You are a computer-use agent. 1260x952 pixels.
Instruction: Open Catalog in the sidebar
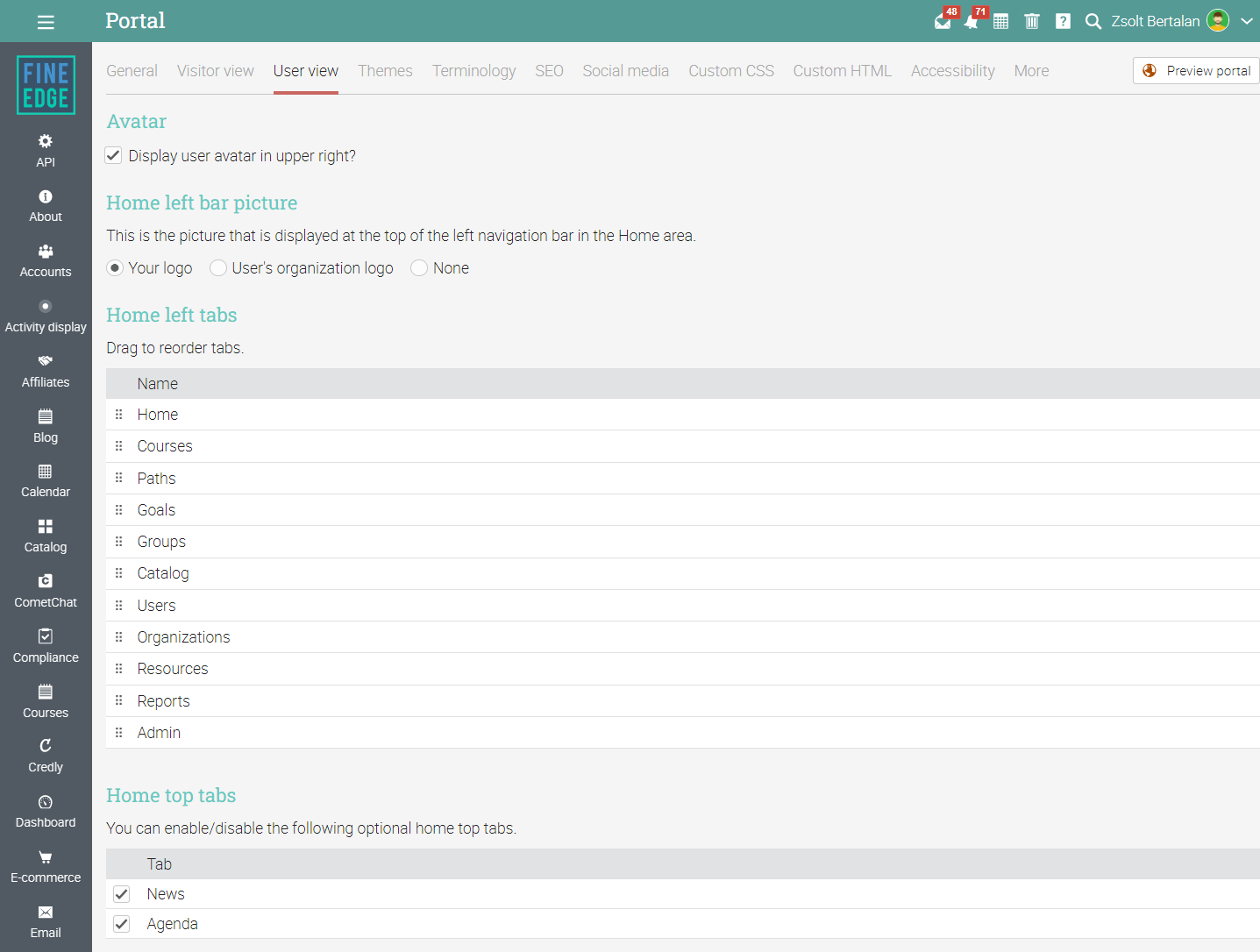pos(46,536)
